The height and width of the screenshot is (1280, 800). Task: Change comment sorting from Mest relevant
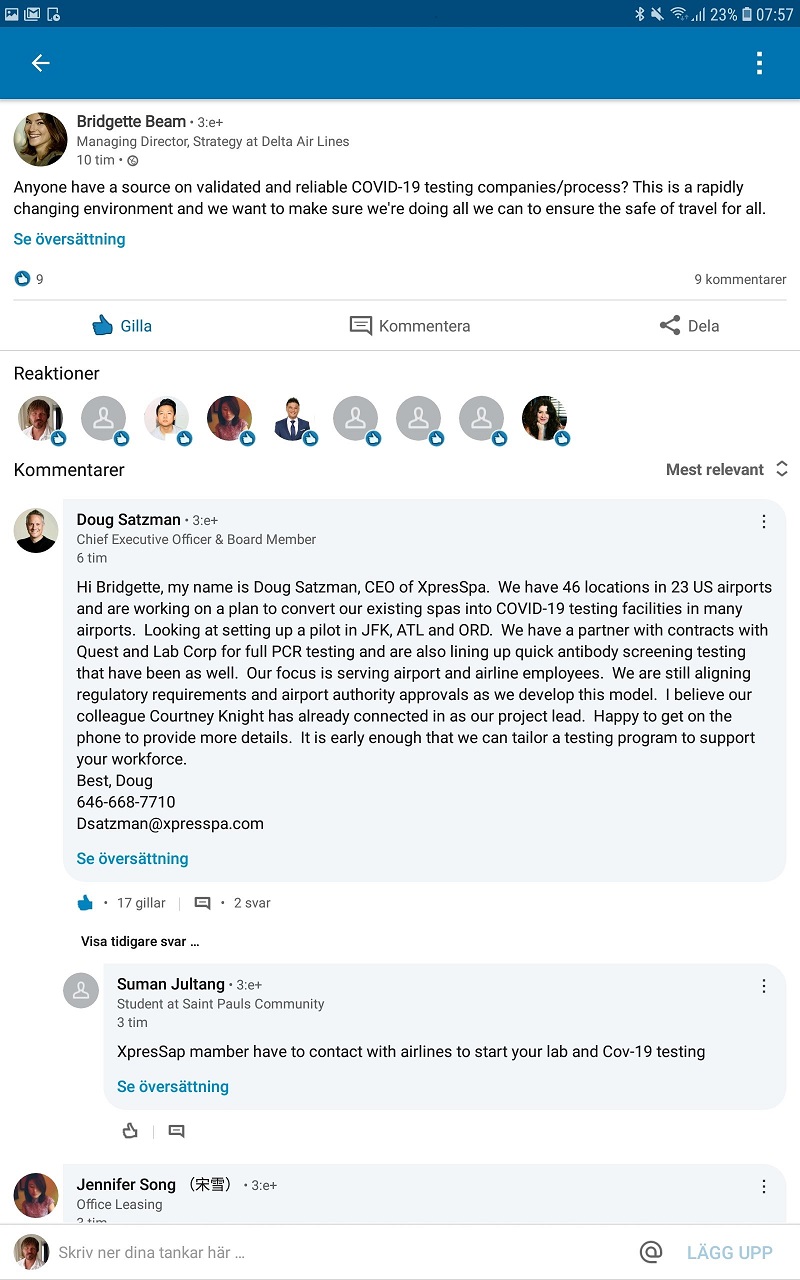[727, 469]
